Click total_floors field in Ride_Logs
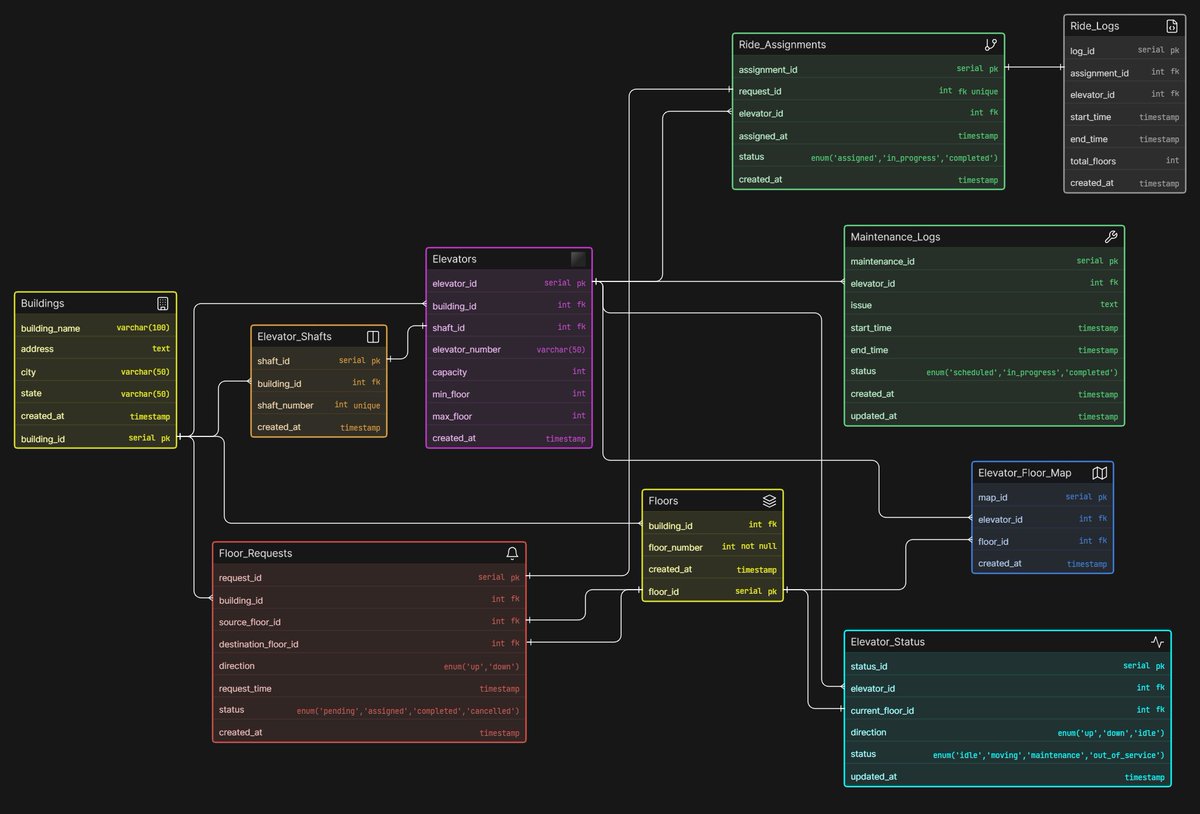 (x=1124, y=161)
